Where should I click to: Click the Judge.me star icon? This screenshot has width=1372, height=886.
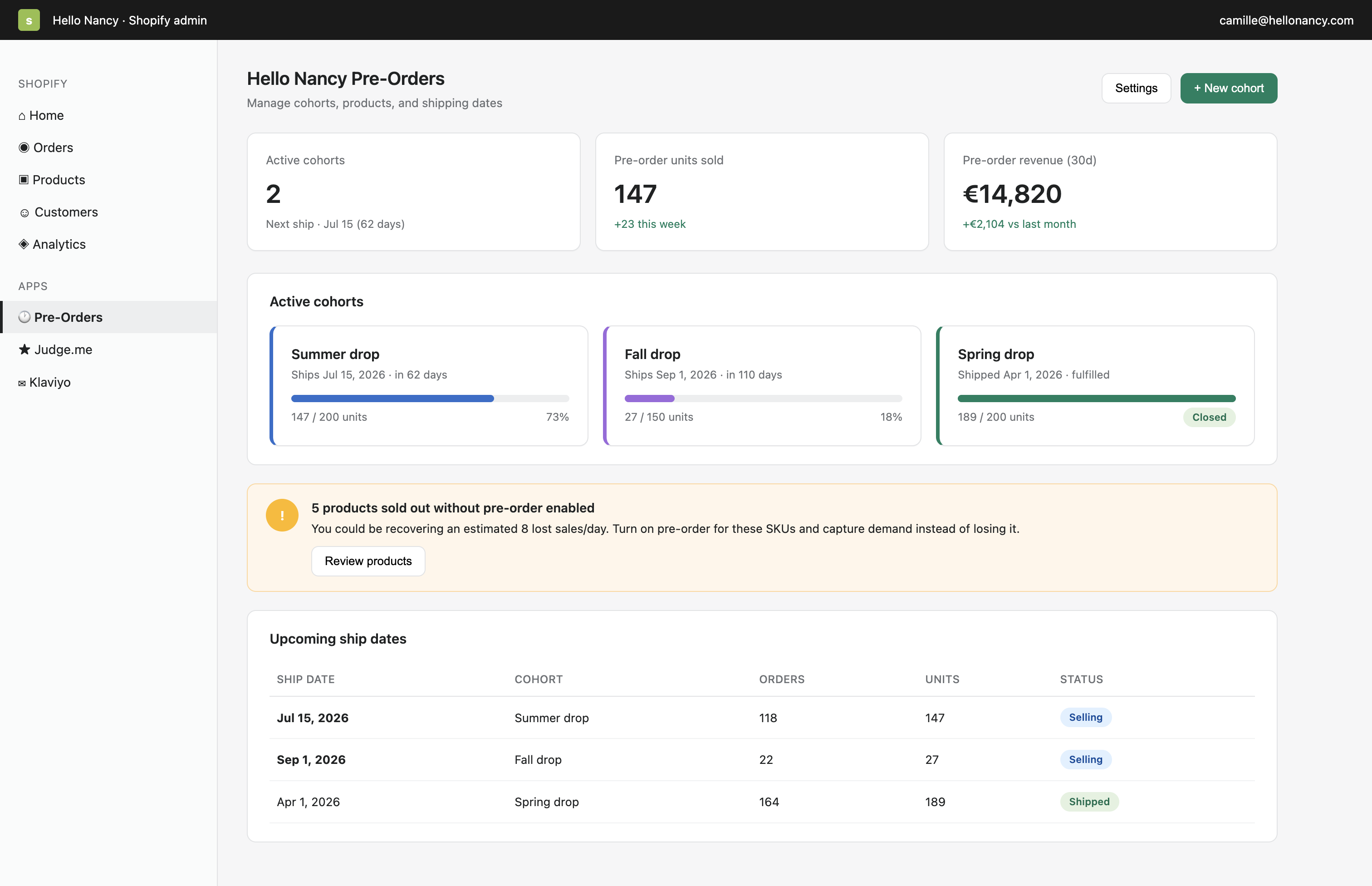point(24,349)
